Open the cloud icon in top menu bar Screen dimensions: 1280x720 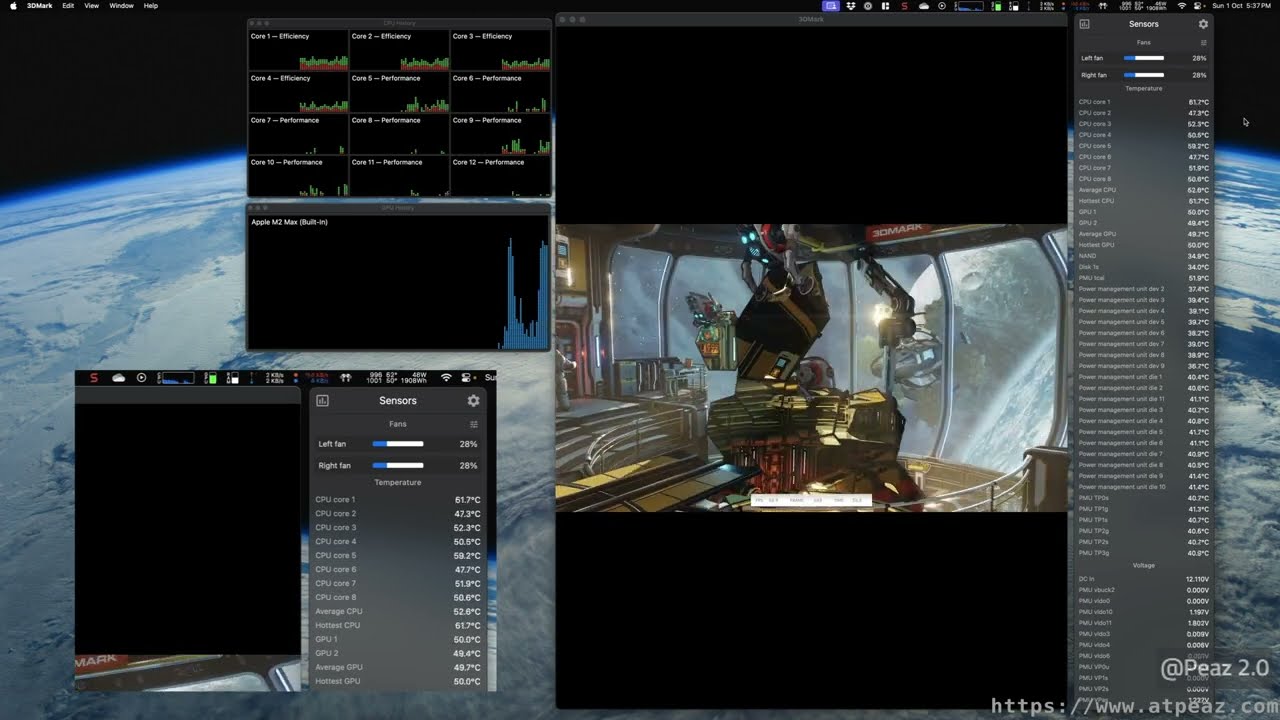click(924, 6)
